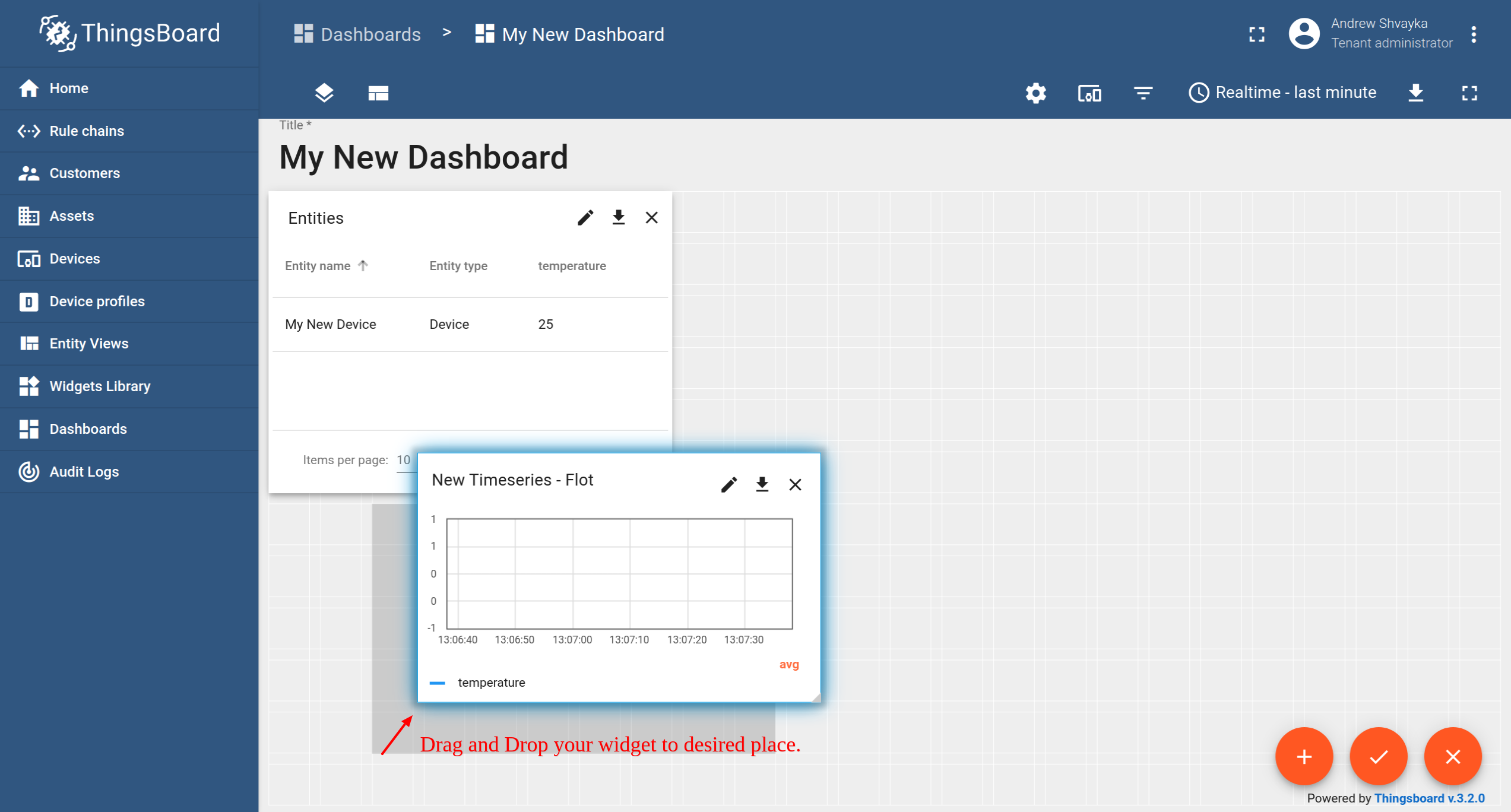Edit the Entities widget with pencil icon
The width and height of the screenshot is (1511, 812).
585,218
